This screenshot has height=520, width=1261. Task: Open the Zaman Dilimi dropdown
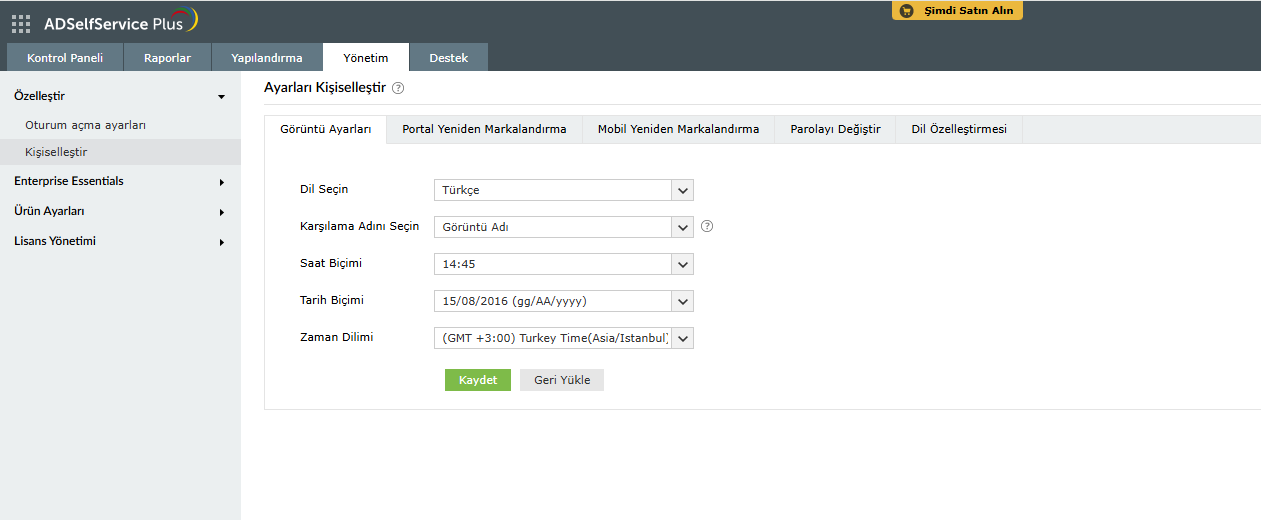(x=564, y=338)
